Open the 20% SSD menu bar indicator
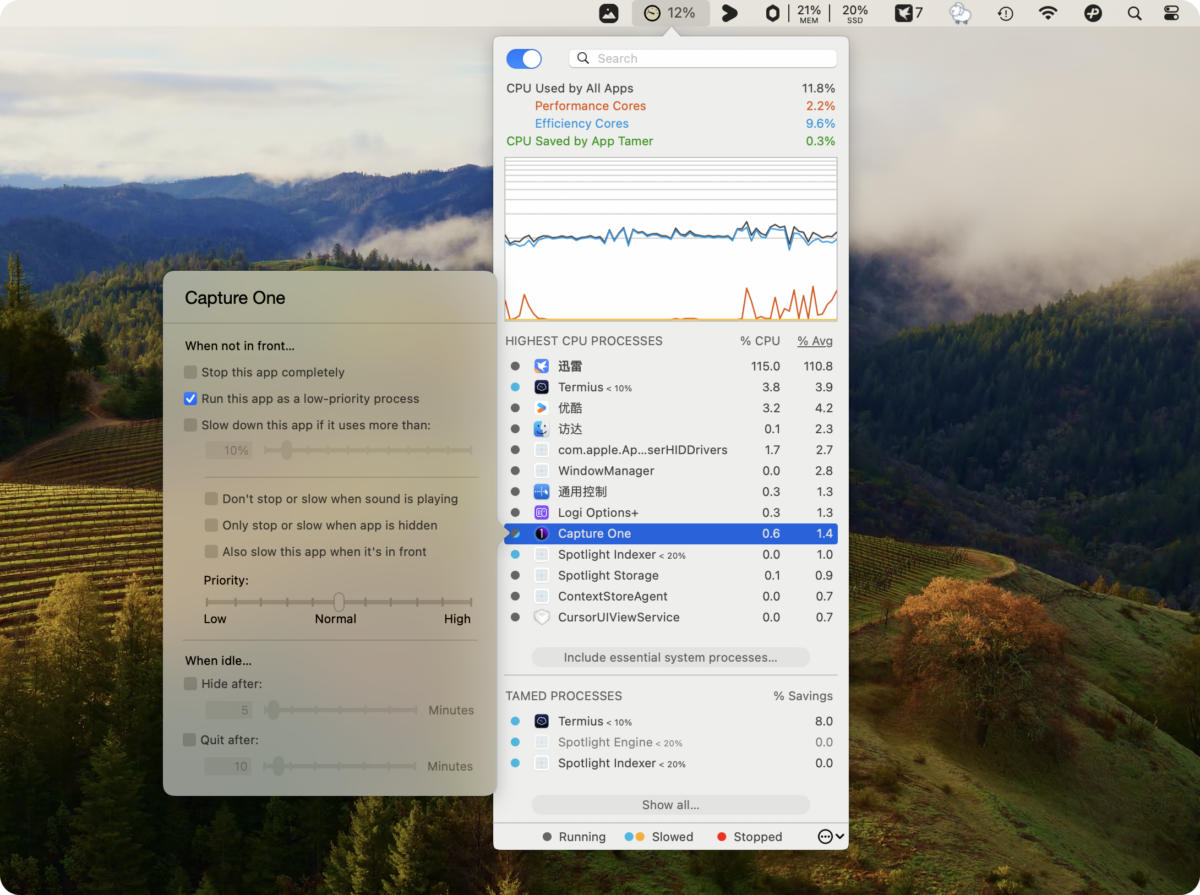1200x895 pixels. tap(855, 13)
